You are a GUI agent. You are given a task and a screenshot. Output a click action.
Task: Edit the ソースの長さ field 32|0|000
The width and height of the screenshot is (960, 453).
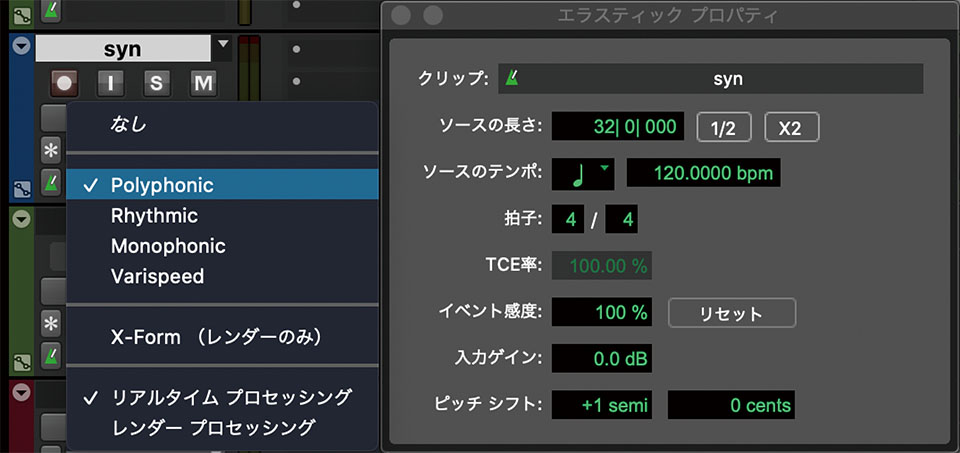(x=618, y=127)
